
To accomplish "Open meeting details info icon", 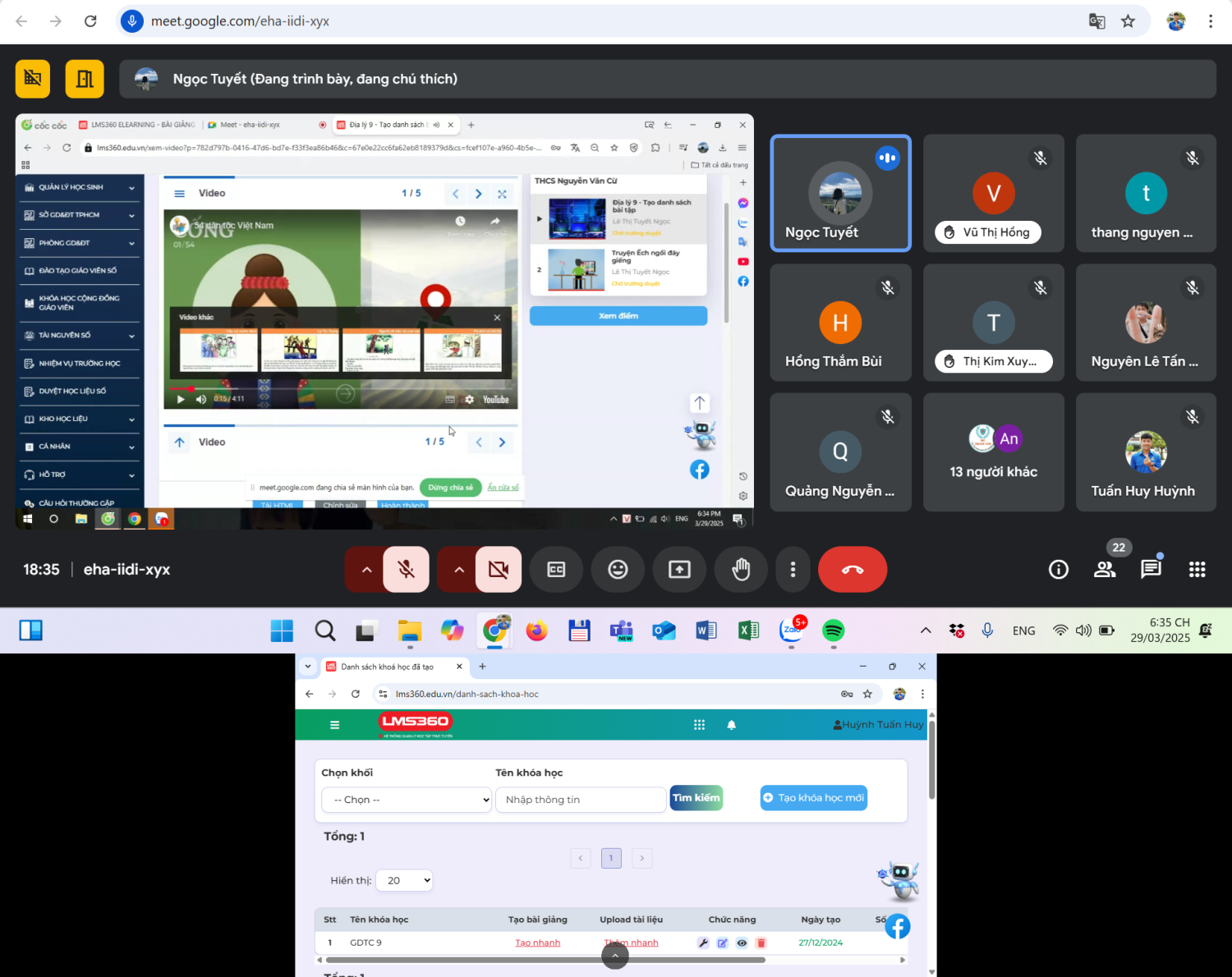I will (x=1059, y=569).
